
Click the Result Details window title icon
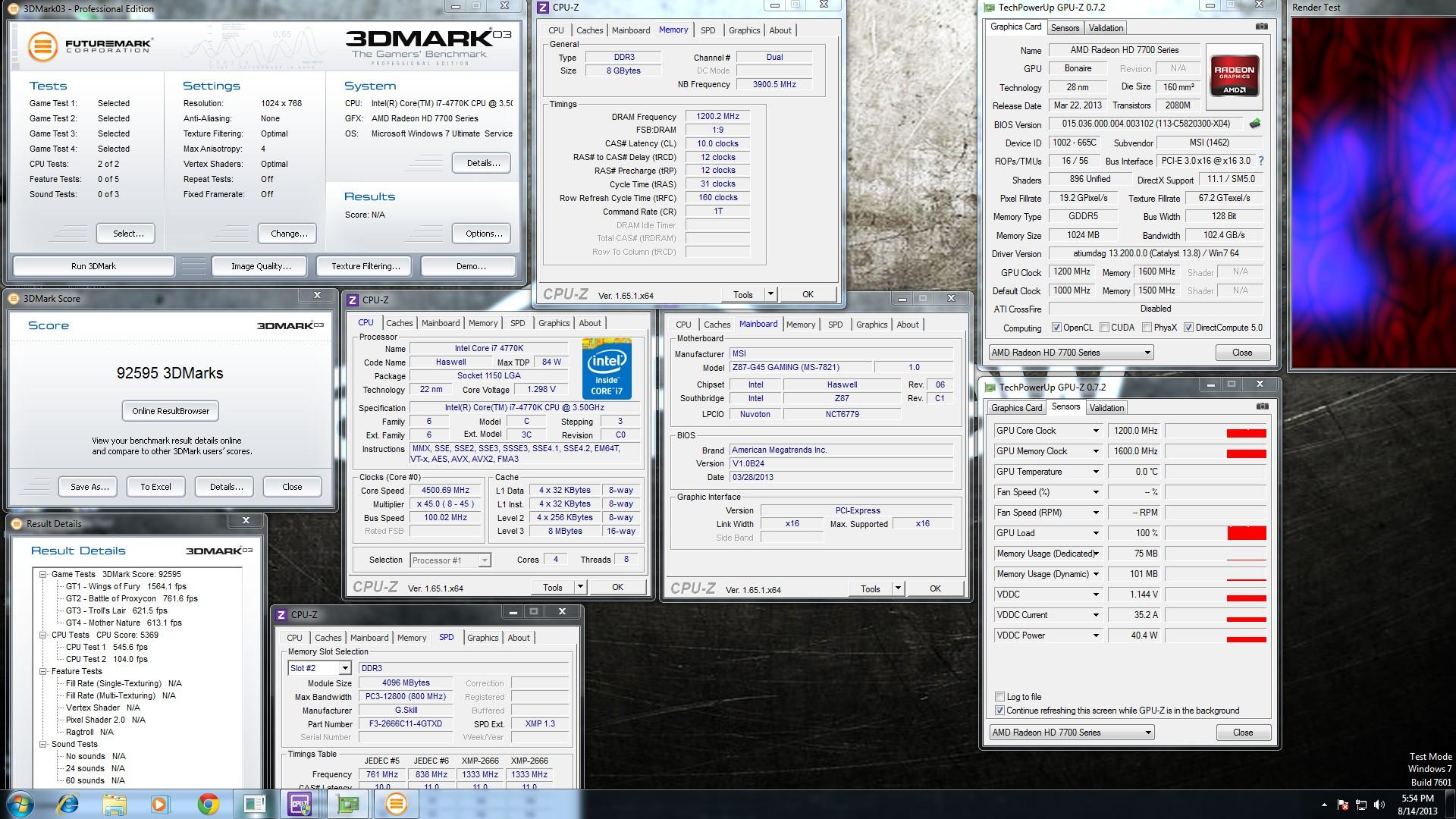coord(17,523)
